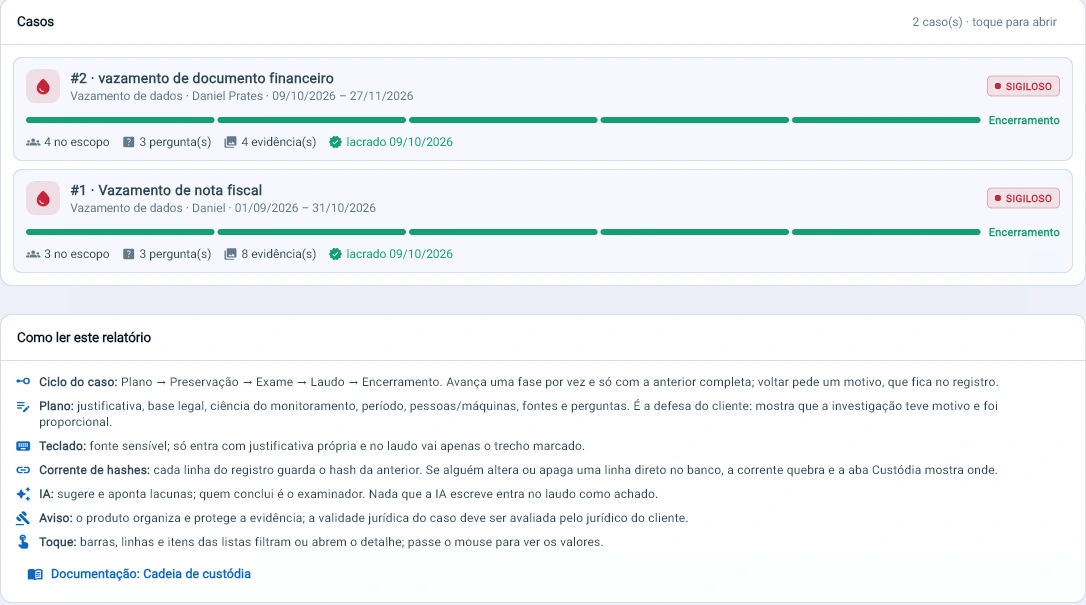Click the green sealed check icon in case #1

(x=335, y=254)
